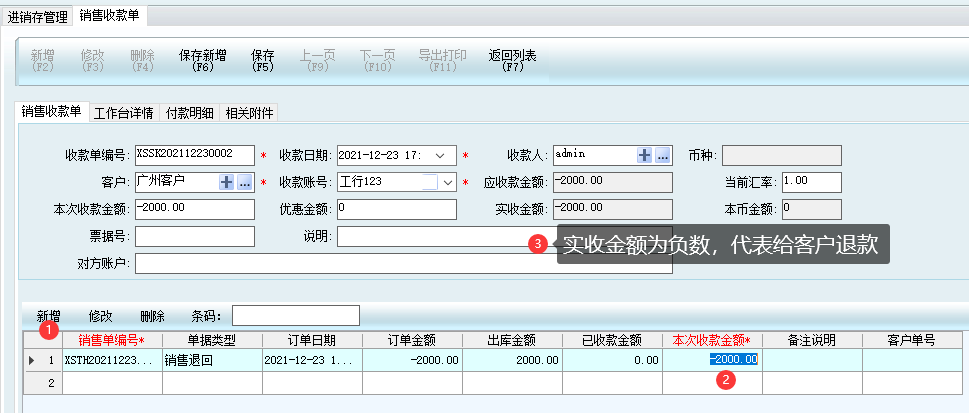Click 新增 button above the detail grid
This screenshot has width=969, height=413.
click(49, 315)
